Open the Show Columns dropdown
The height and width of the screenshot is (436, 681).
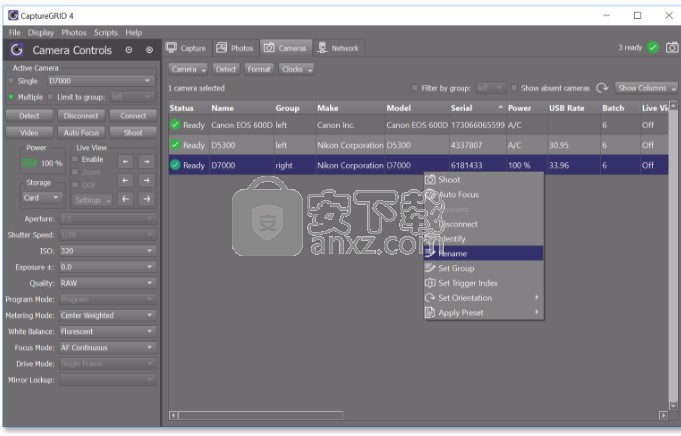pyautogui.click(x=646, y=88)
